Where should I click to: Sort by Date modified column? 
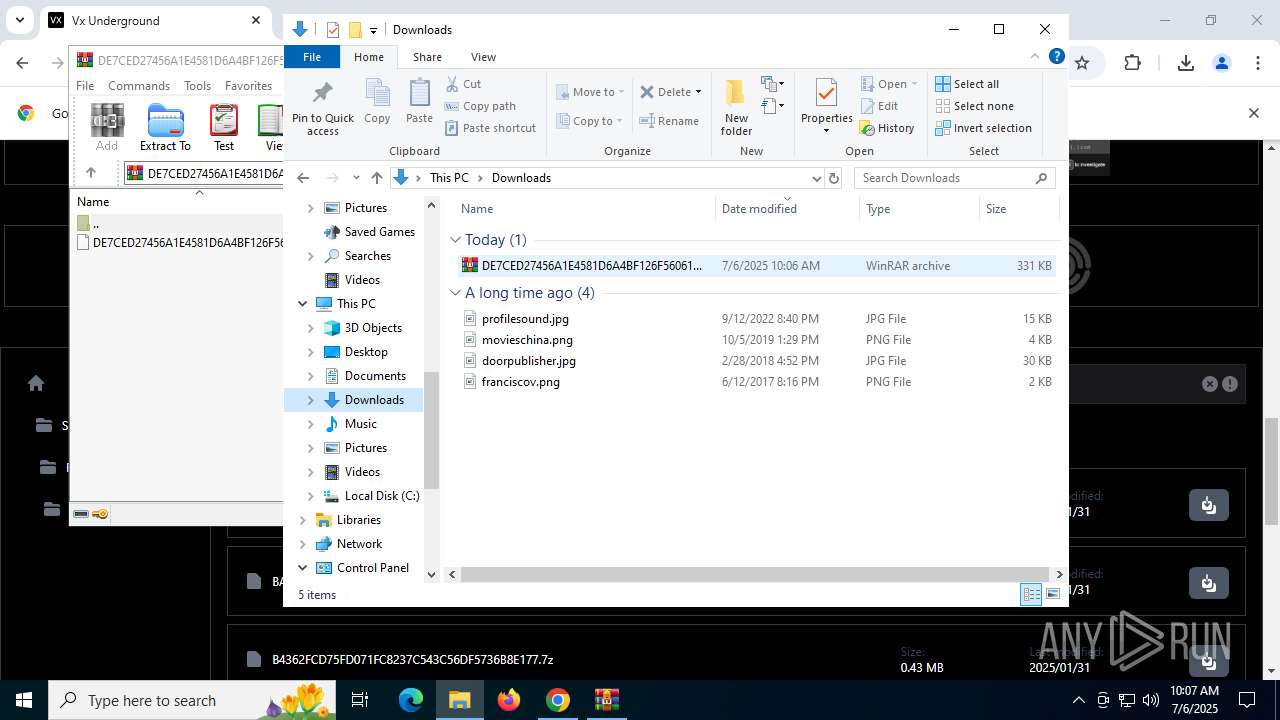coord(788,209)
